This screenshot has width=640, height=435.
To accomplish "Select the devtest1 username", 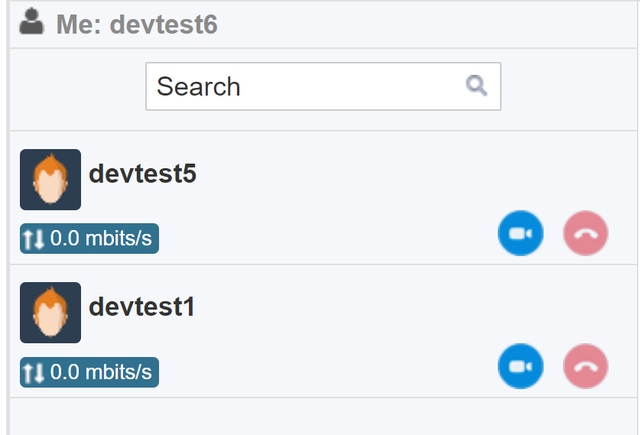I will tap(141, 307).
